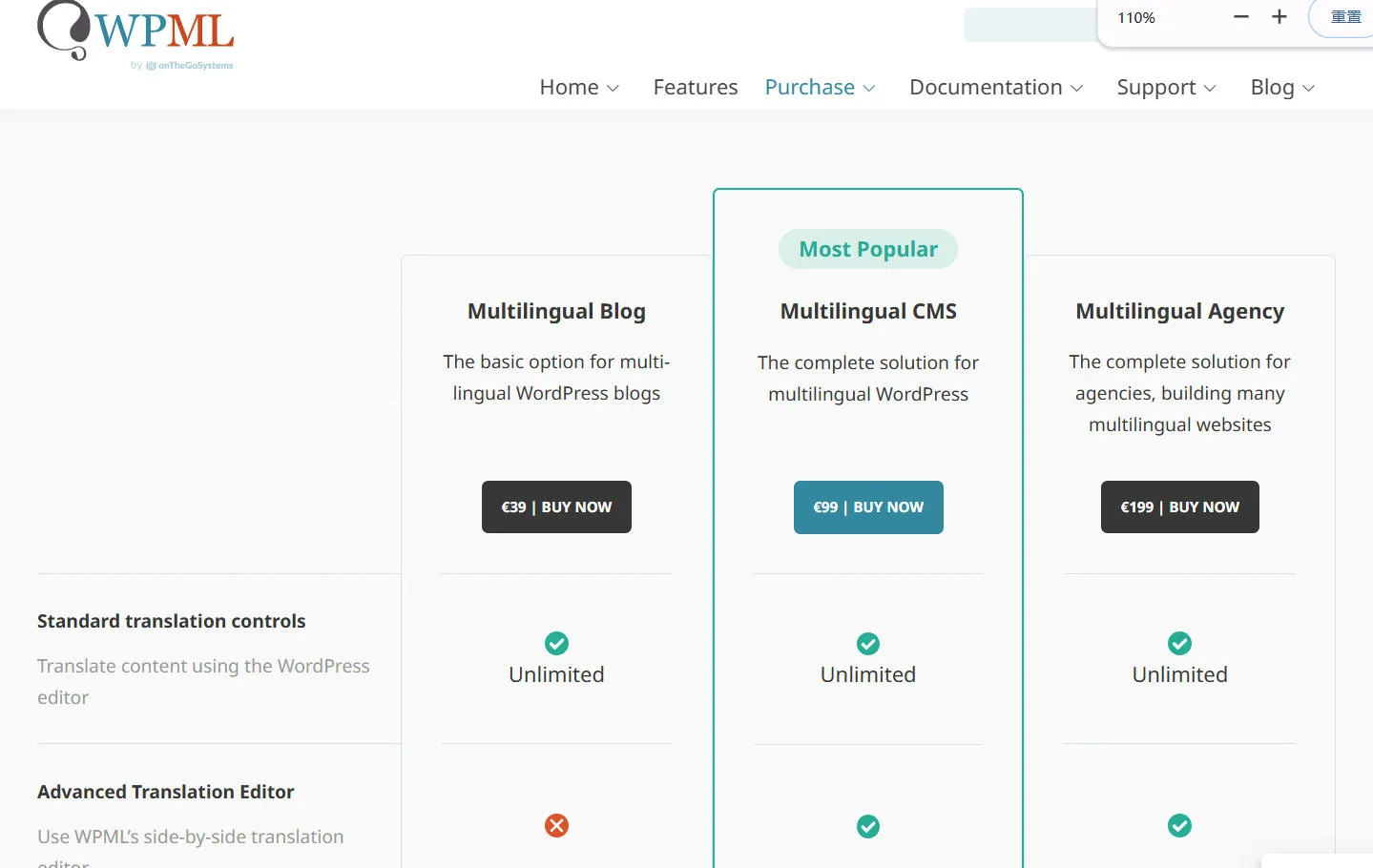The width and height of the screenshot is (1373, 868).
Task: Click the WPML logo
Action: [135, 35]
